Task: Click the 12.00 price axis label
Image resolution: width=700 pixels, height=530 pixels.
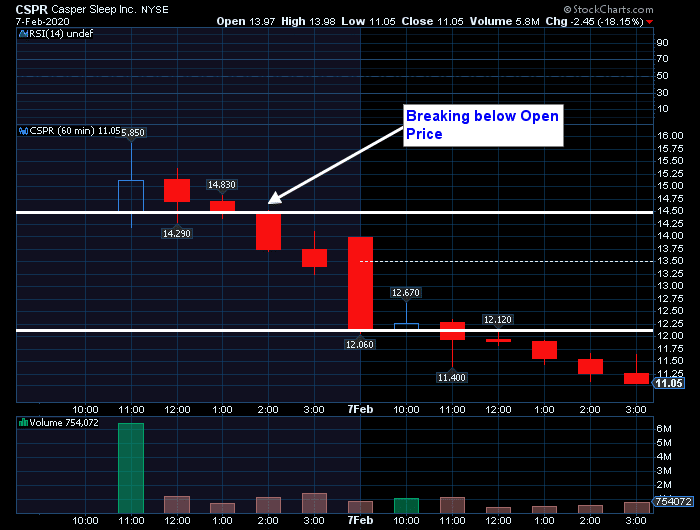Action: 671,336
